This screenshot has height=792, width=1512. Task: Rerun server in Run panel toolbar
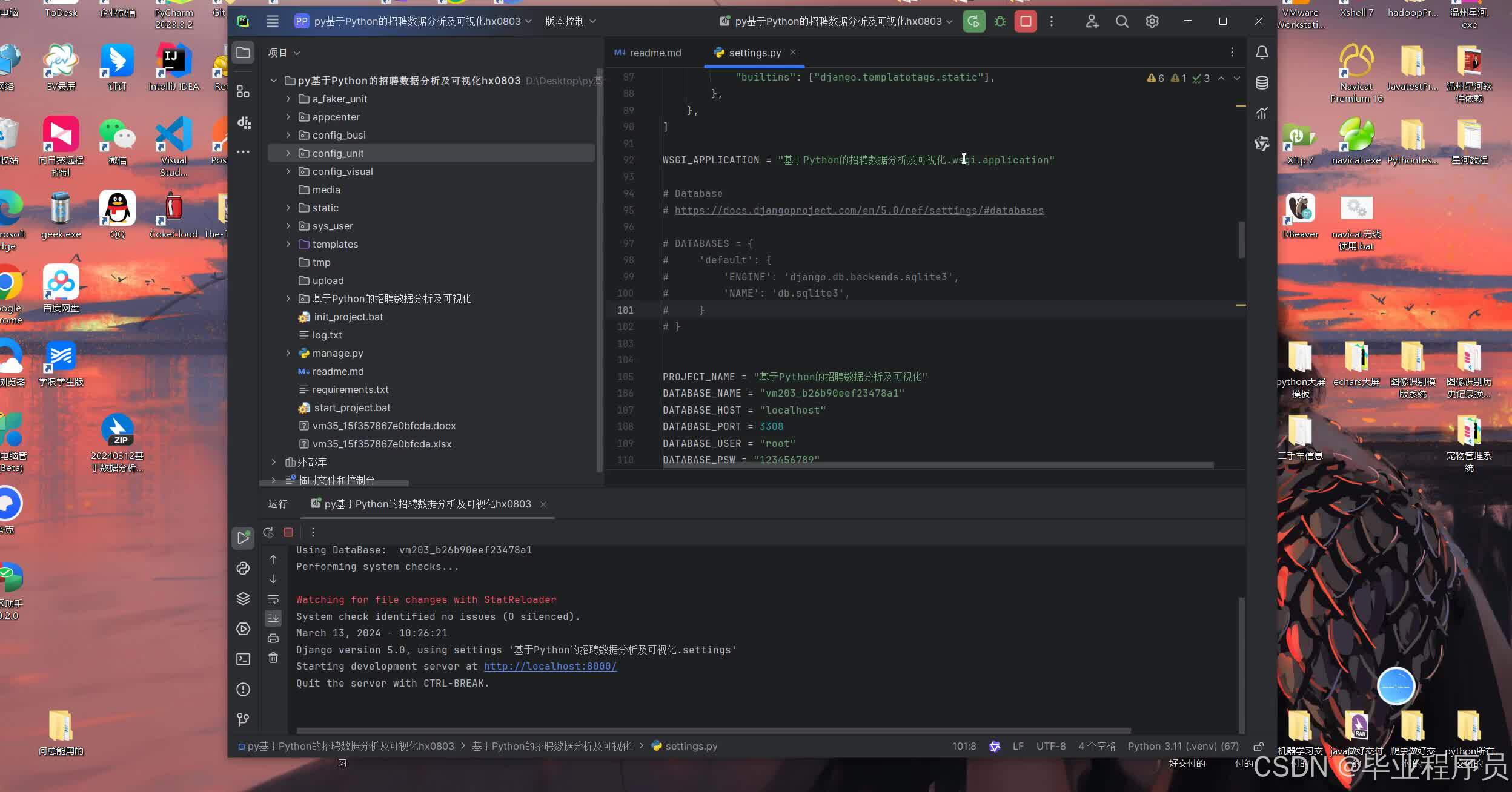268,532
